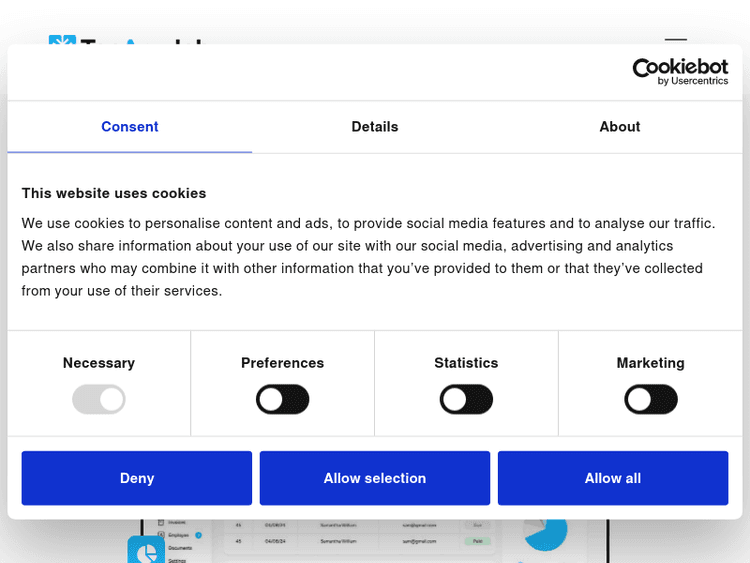Accept cookies with Allow all button
The image size is (750, 563).
point(613,478)
